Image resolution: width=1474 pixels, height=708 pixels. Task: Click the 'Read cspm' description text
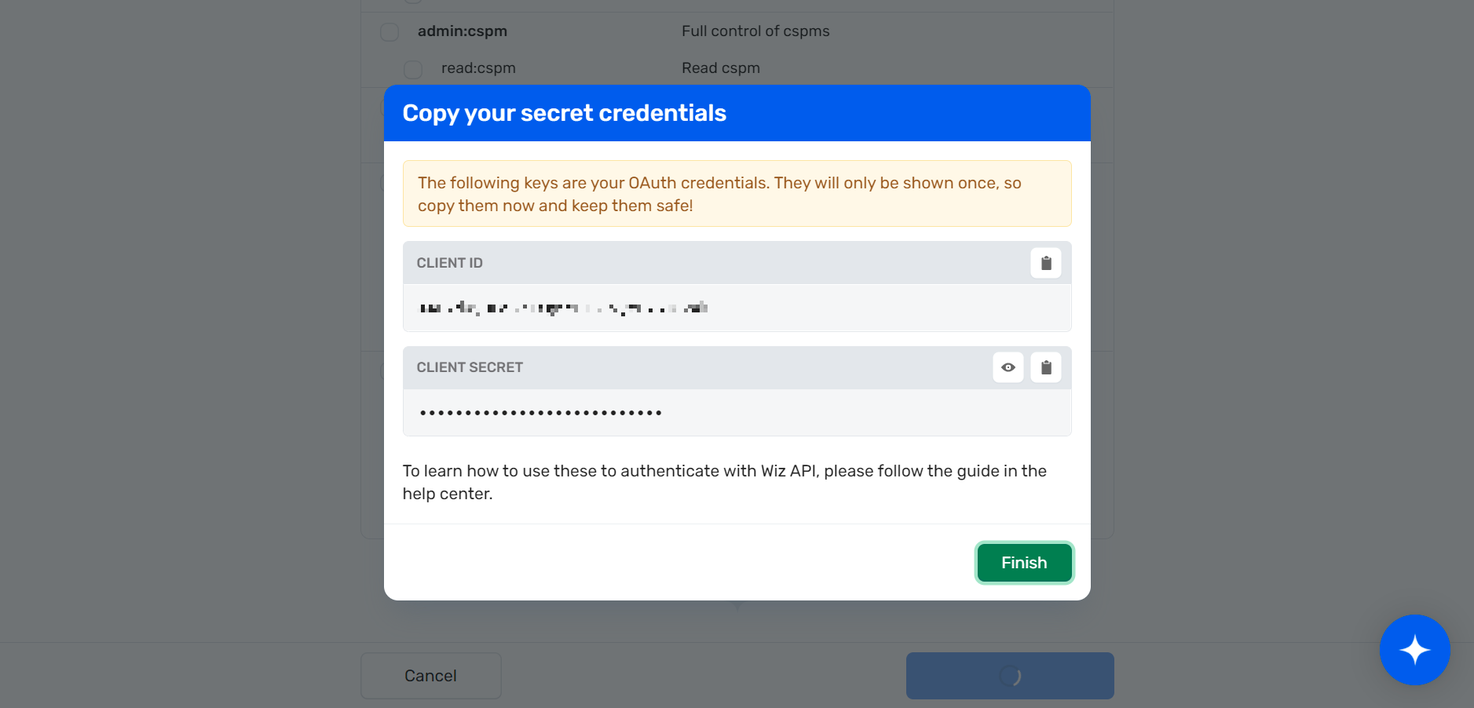[721, 68]
